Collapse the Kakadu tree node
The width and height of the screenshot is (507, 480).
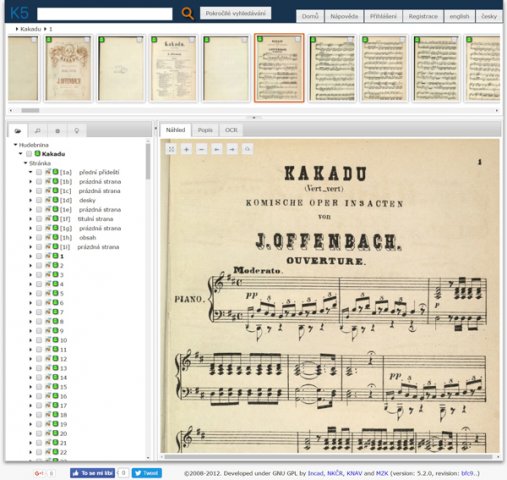20,154
